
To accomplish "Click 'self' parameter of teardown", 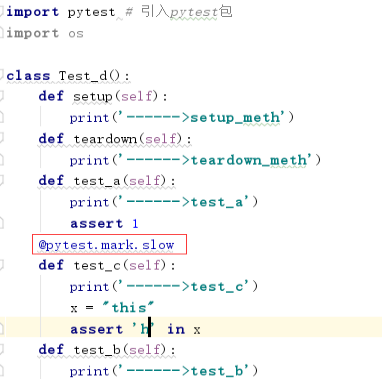I will [161, 139].
